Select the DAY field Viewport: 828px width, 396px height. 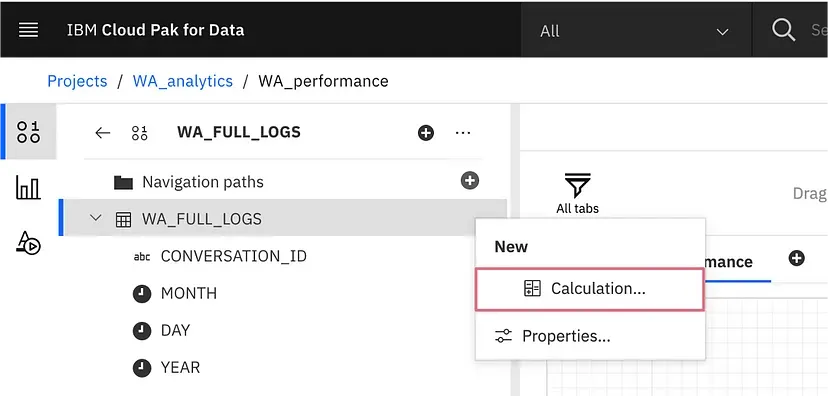[x=175, y=331]
